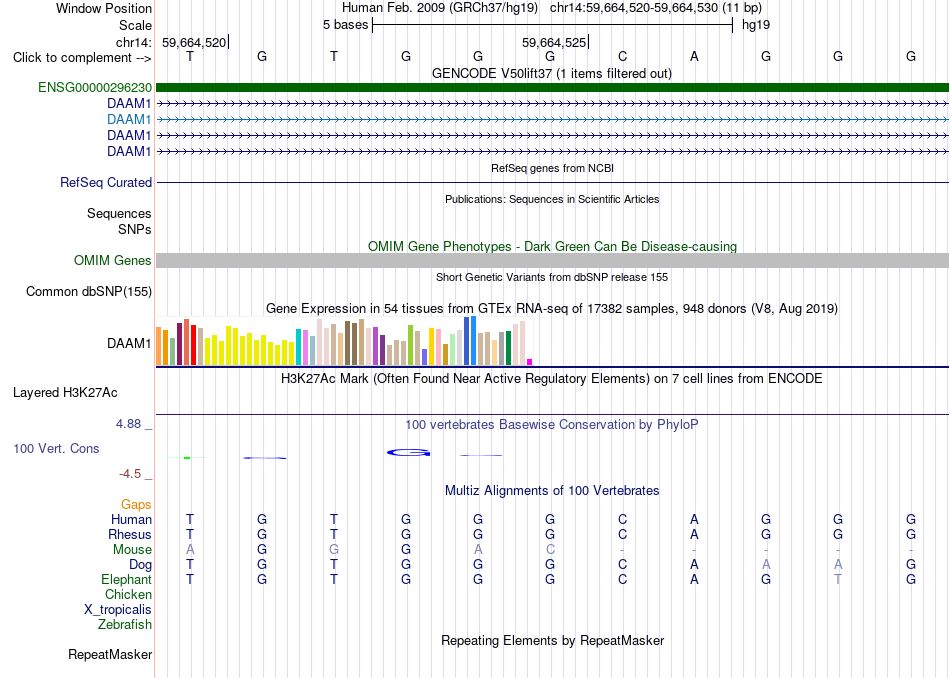Click the gray OMIM Genes bar
Image resolution: width=950 pixels, height=678 pixels.
point(552,261)
